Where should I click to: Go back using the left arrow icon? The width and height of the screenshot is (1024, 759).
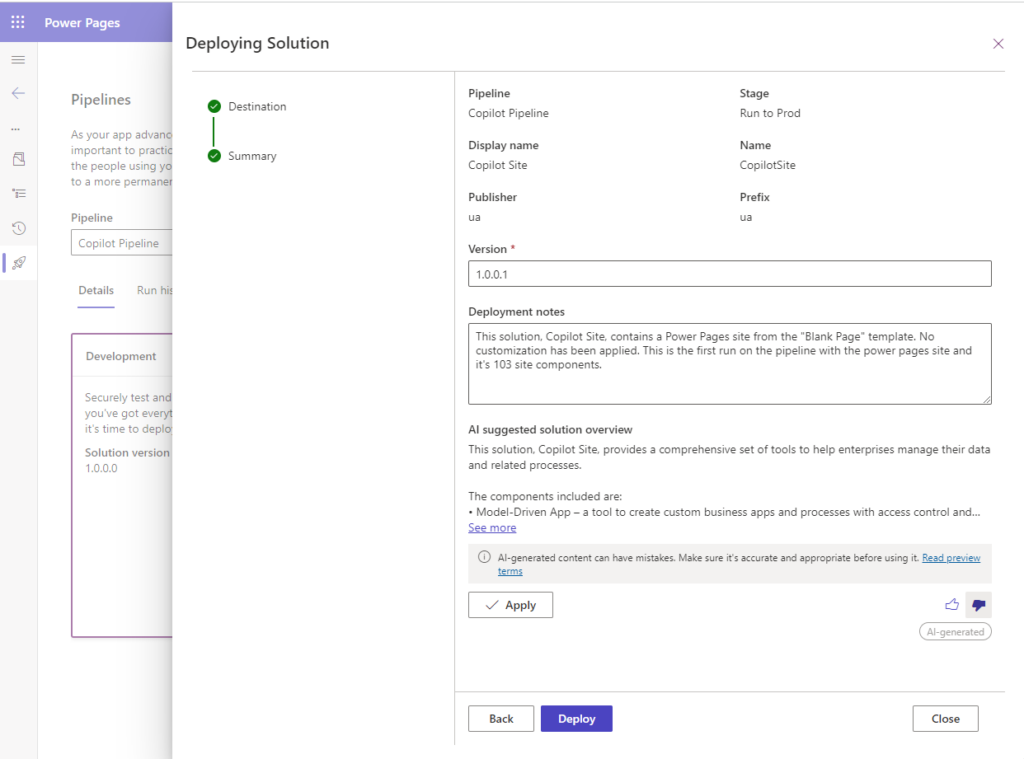18,93
